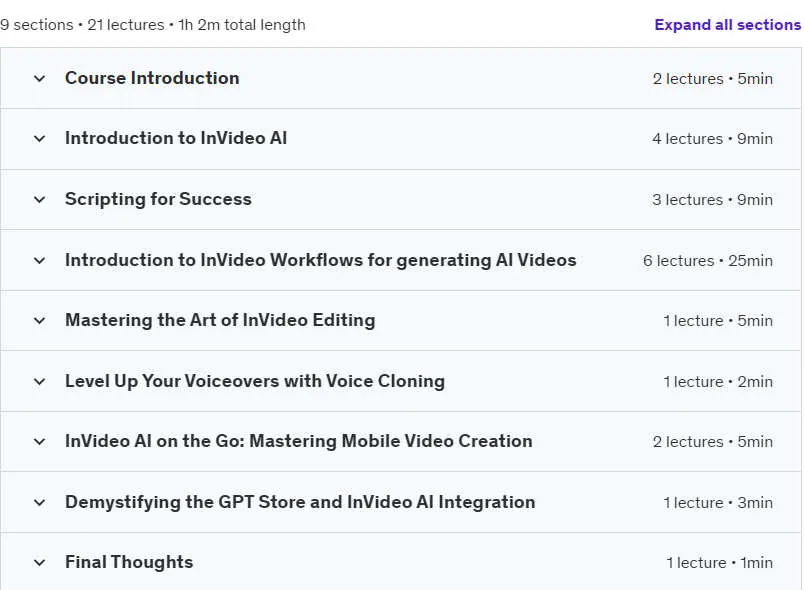805x590 pixels.
Task: Open the Introduction to InVideo AI section title
Action: pos(176,138)
